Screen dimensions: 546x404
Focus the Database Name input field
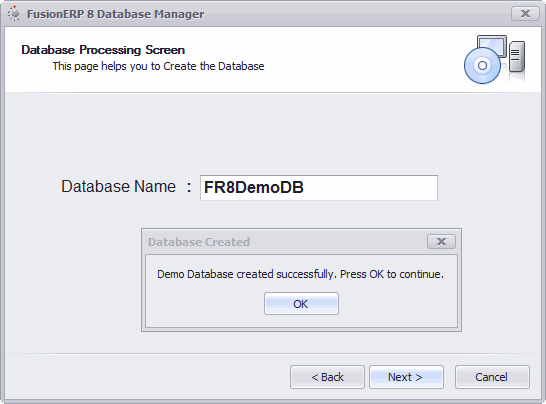pyautogui.click(x=319, y=188)
